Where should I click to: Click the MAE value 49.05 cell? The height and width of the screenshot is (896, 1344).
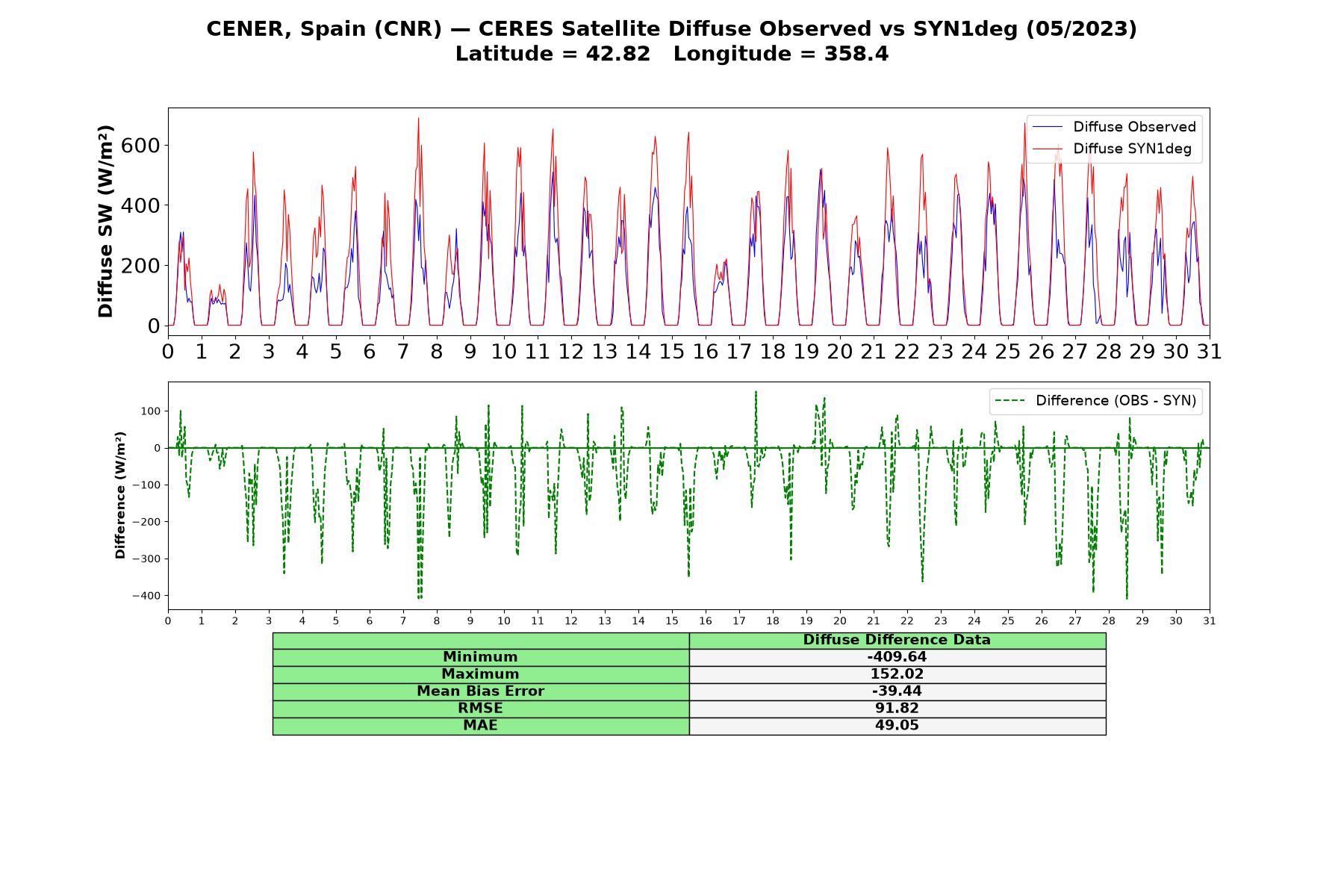pyautogui.click(x=897, y=726)
